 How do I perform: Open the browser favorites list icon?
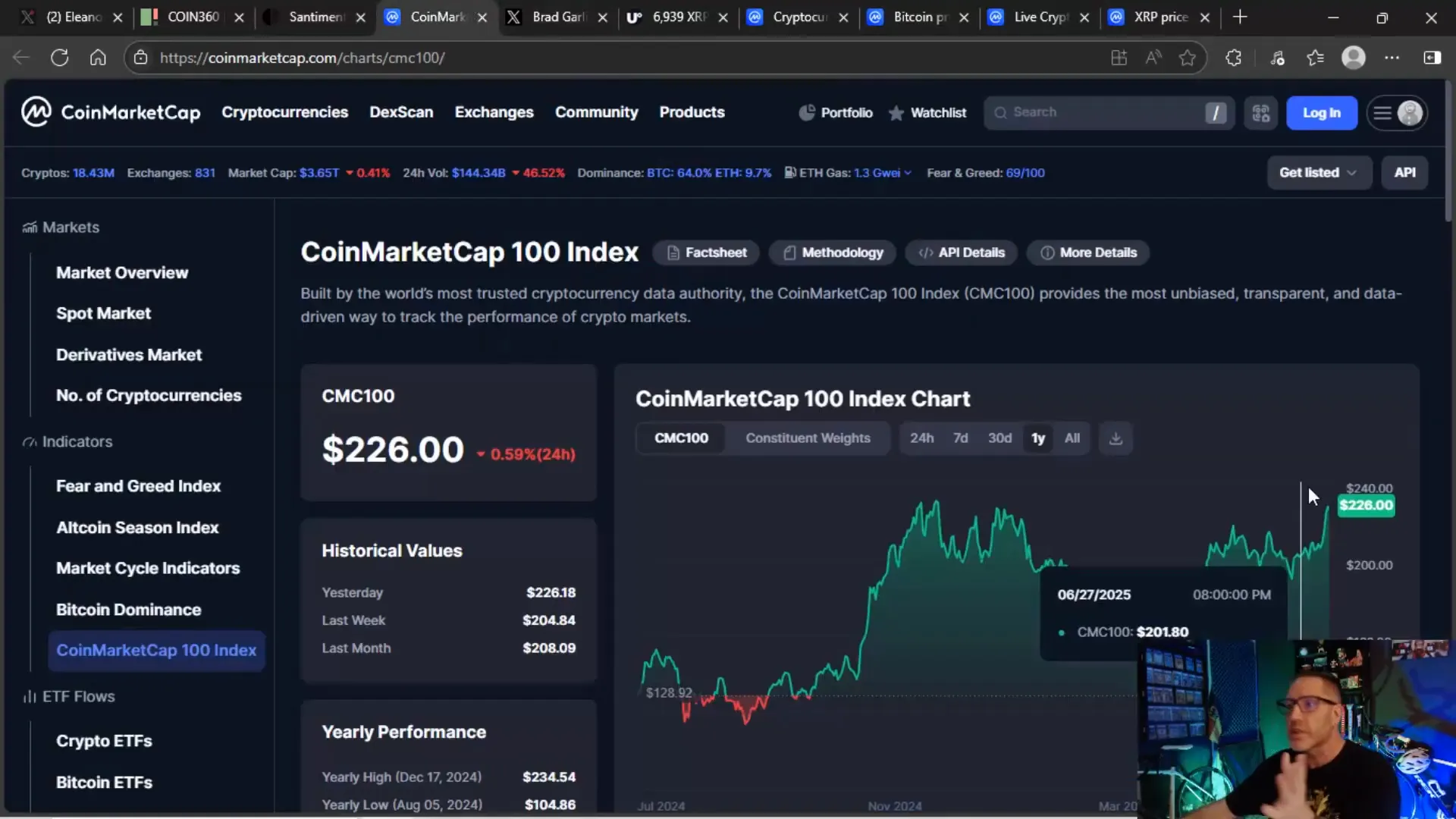click(1316, 58)
